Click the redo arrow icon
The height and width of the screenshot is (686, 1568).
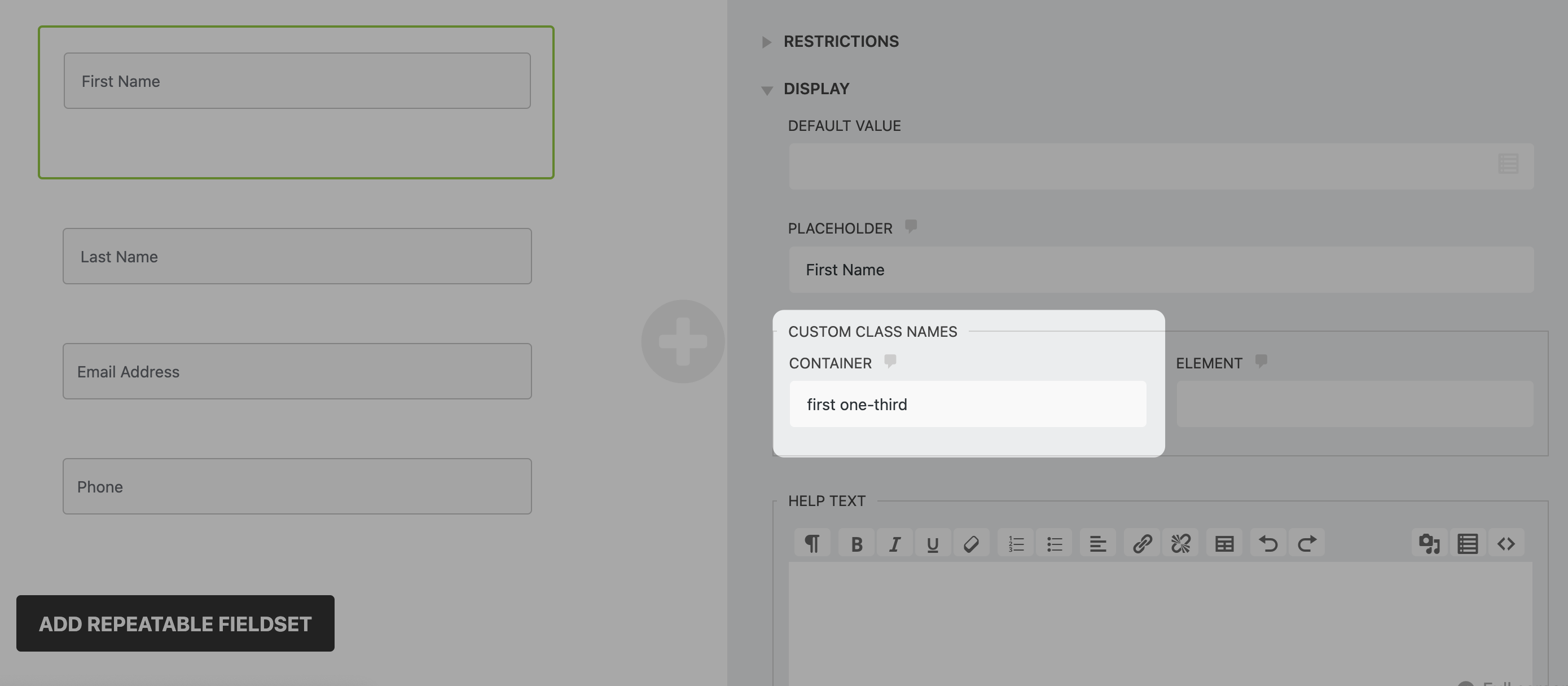point(1306,543)
